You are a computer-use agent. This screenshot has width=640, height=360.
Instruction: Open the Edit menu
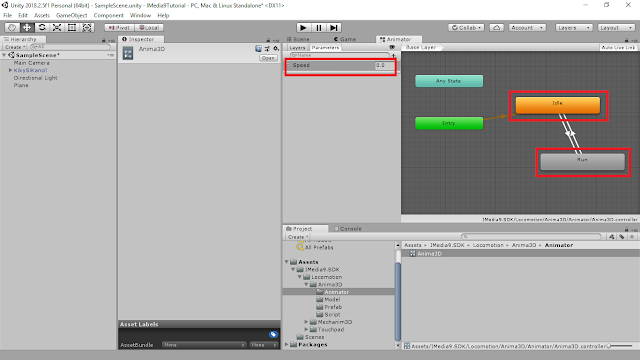23,15
